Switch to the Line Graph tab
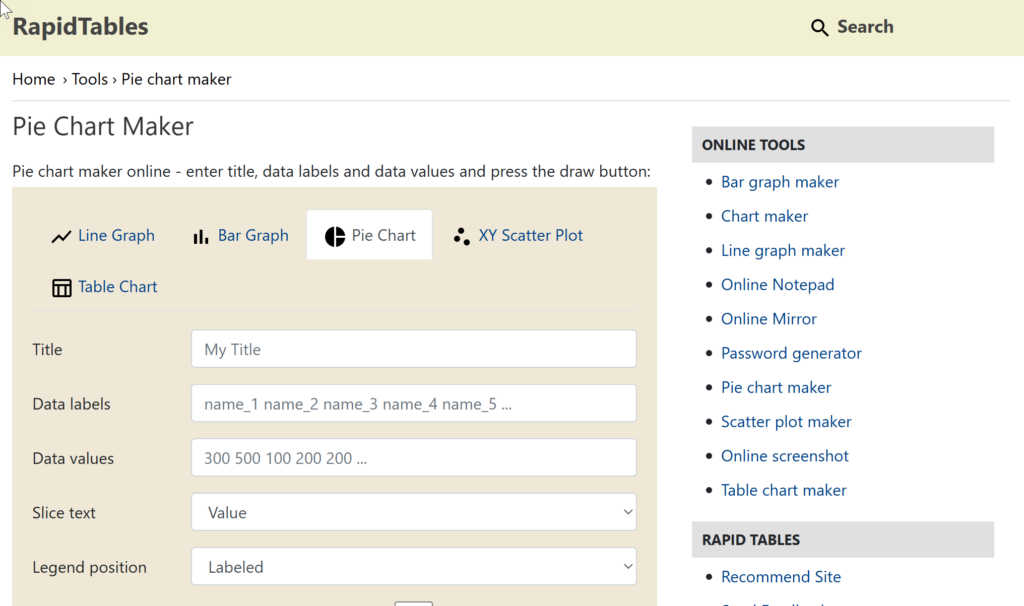 pyautogui.click(x=116, y=236)
